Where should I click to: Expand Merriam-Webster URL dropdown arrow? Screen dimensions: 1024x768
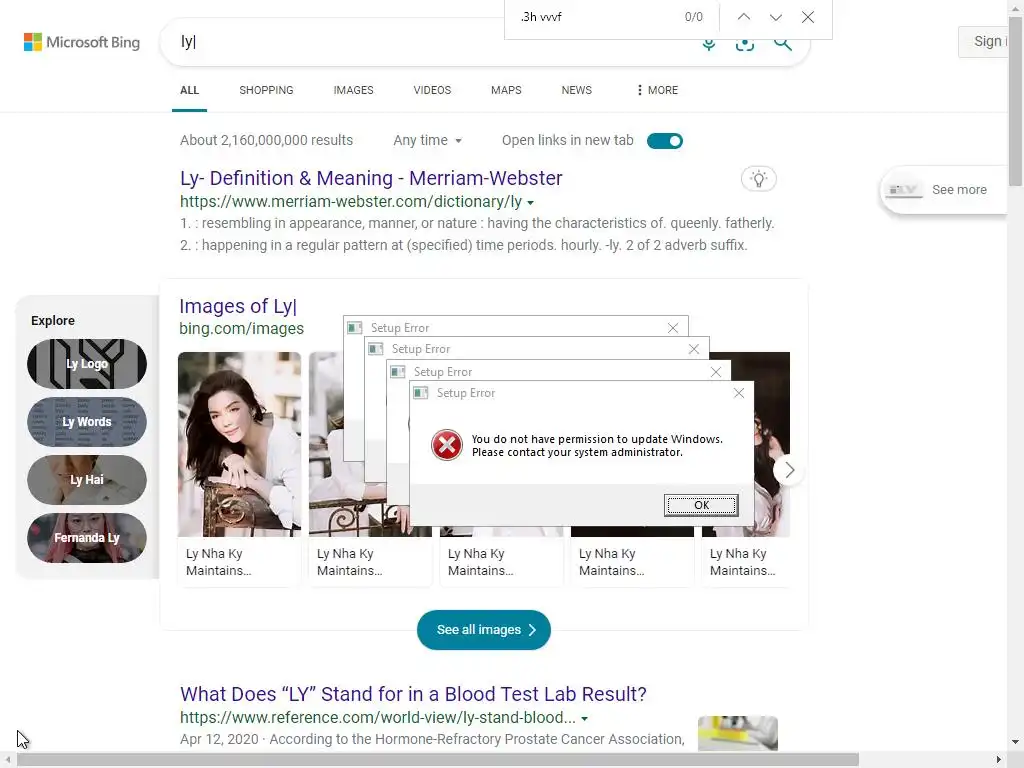[x=530, y=202]
